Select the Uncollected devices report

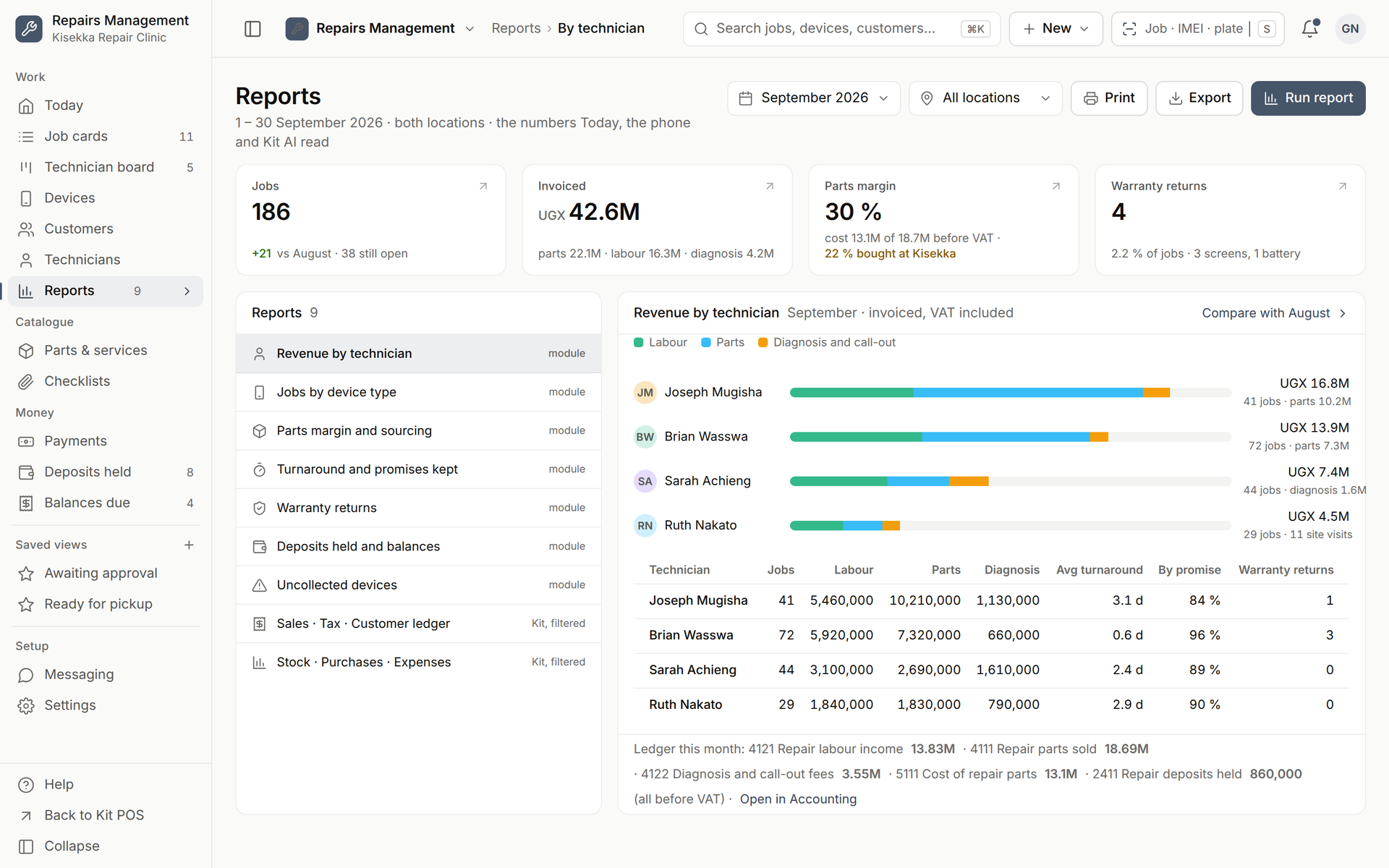418,585
